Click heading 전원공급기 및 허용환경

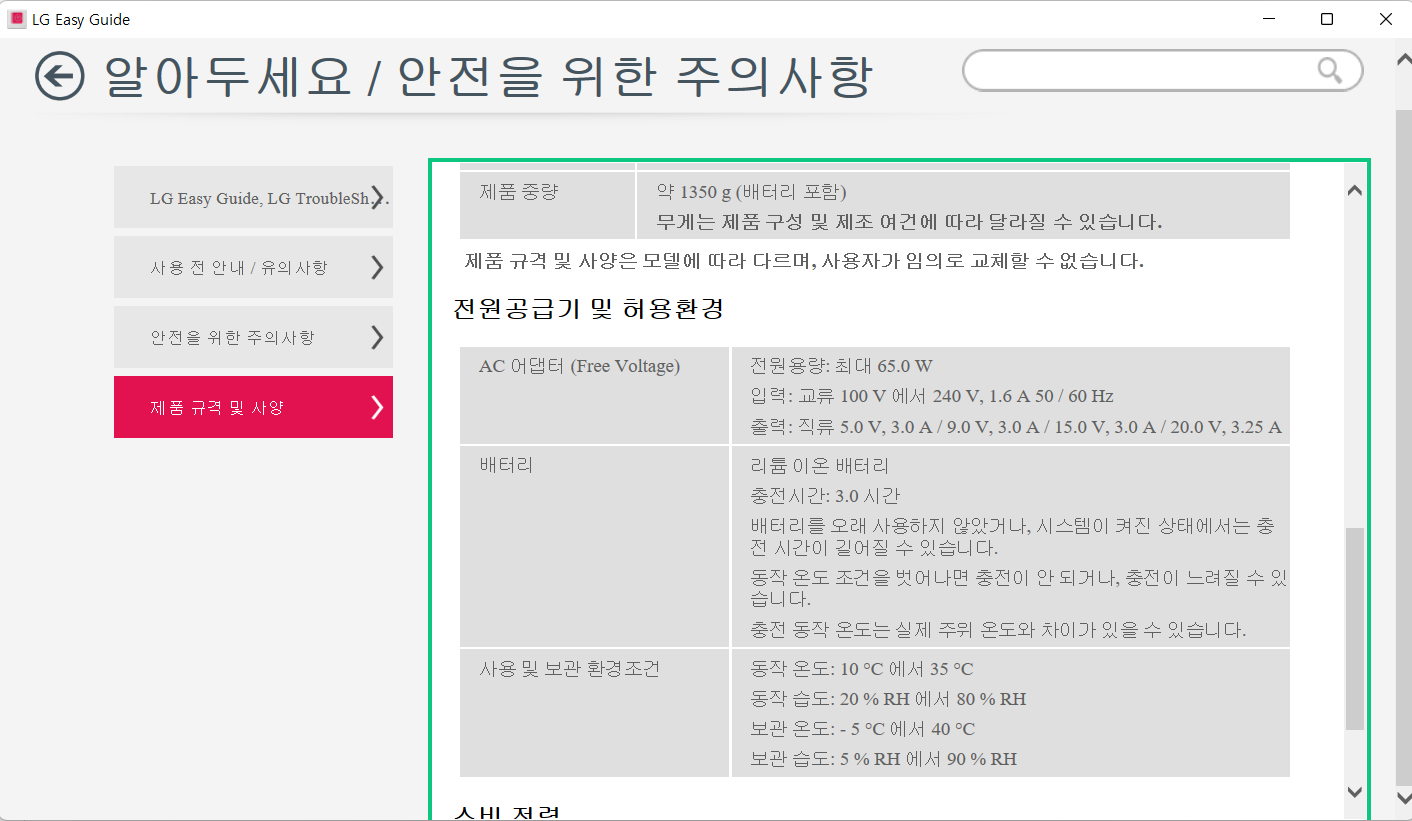click(588, 309)
